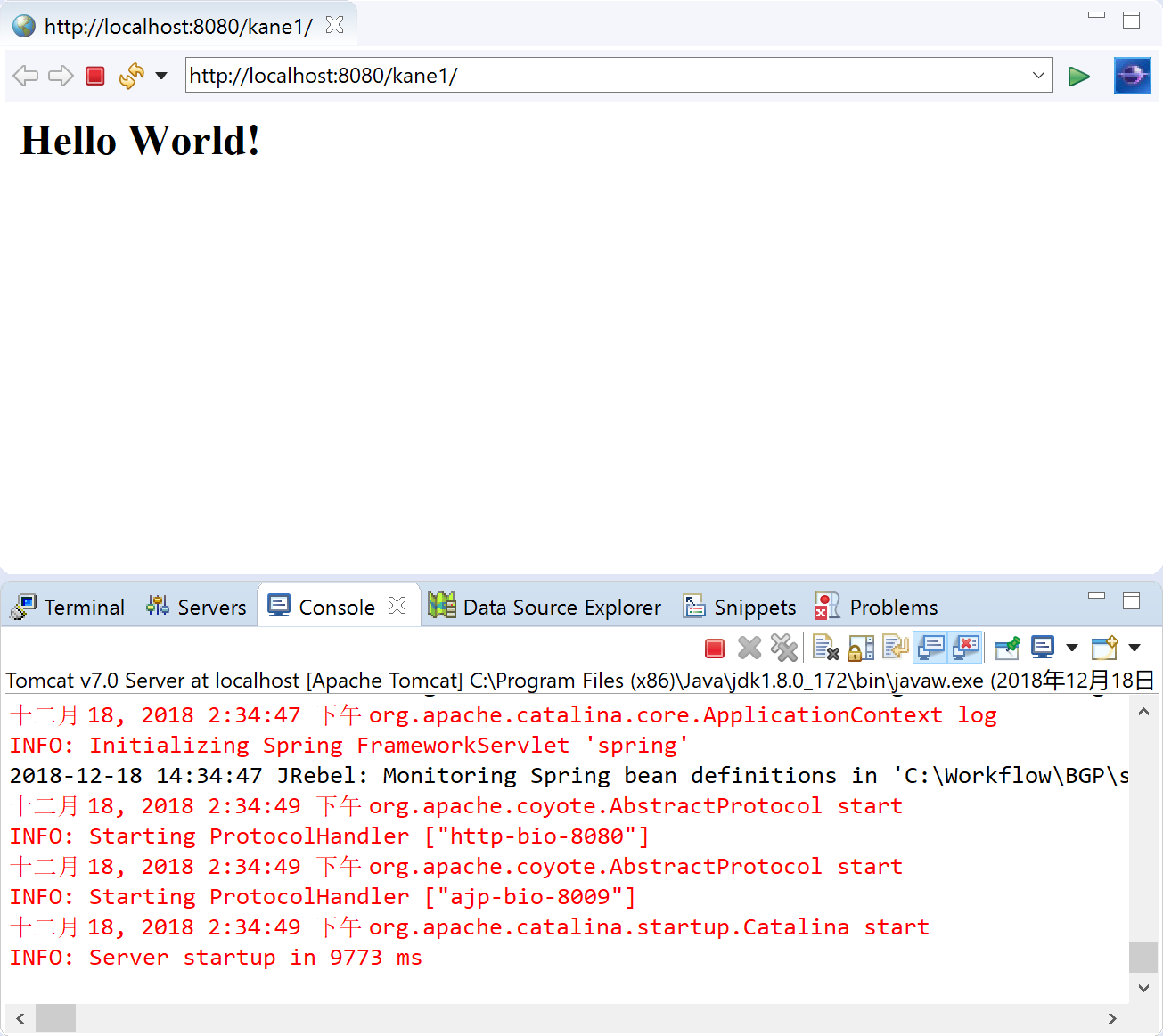Screen dimensions: 1163x1036
Task: Go back in the internal web browser
Action: click(26, 76)
